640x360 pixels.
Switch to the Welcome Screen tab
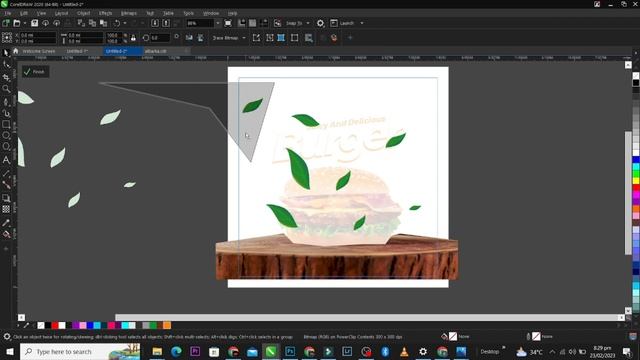(39, 51)
